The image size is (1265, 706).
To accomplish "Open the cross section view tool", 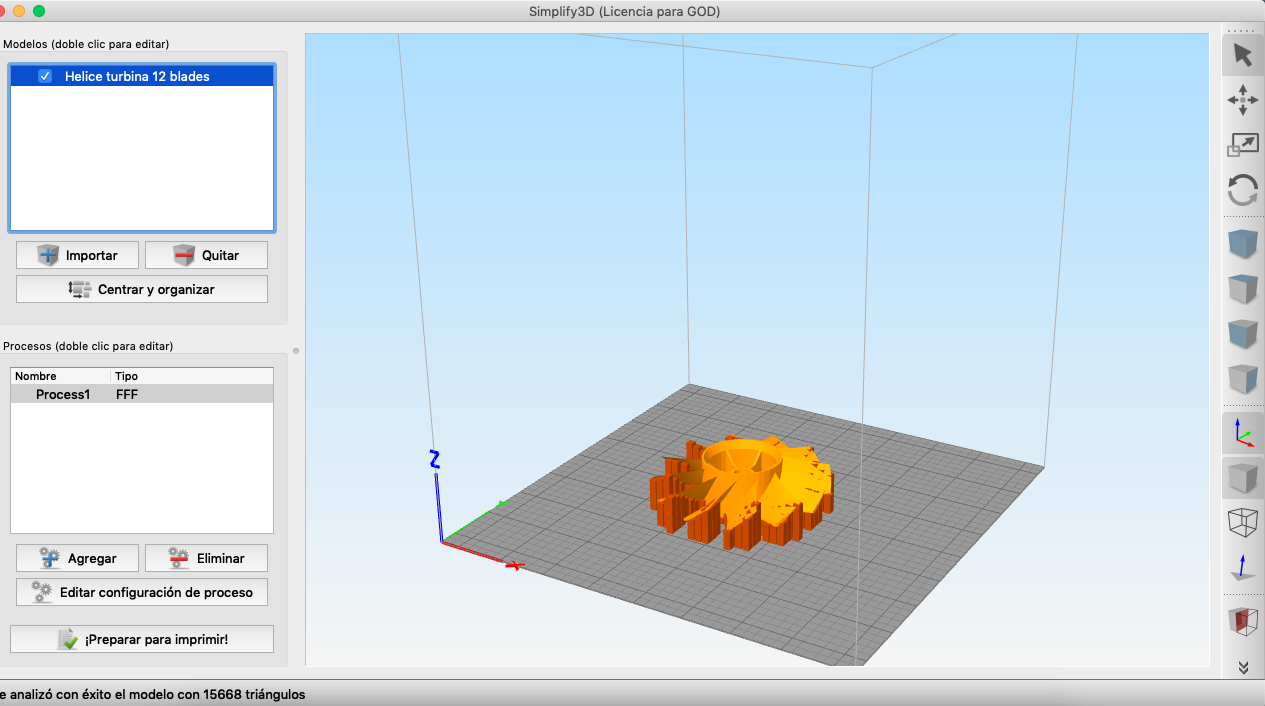I will pyautogui.click(x=1242, y=621).
